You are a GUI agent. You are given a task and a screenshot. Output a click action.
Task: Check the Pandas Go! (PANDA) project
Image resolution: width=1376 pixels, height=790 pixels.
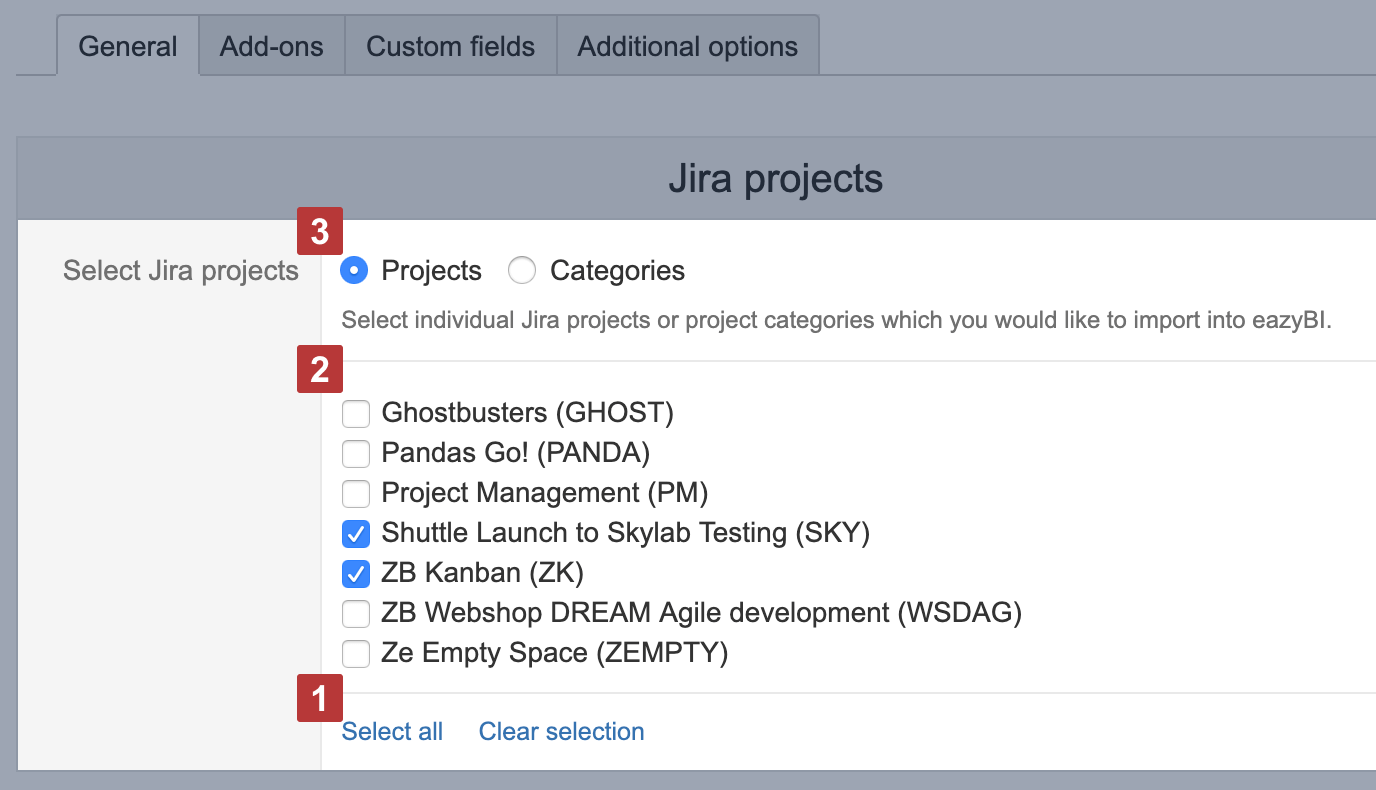356,453
